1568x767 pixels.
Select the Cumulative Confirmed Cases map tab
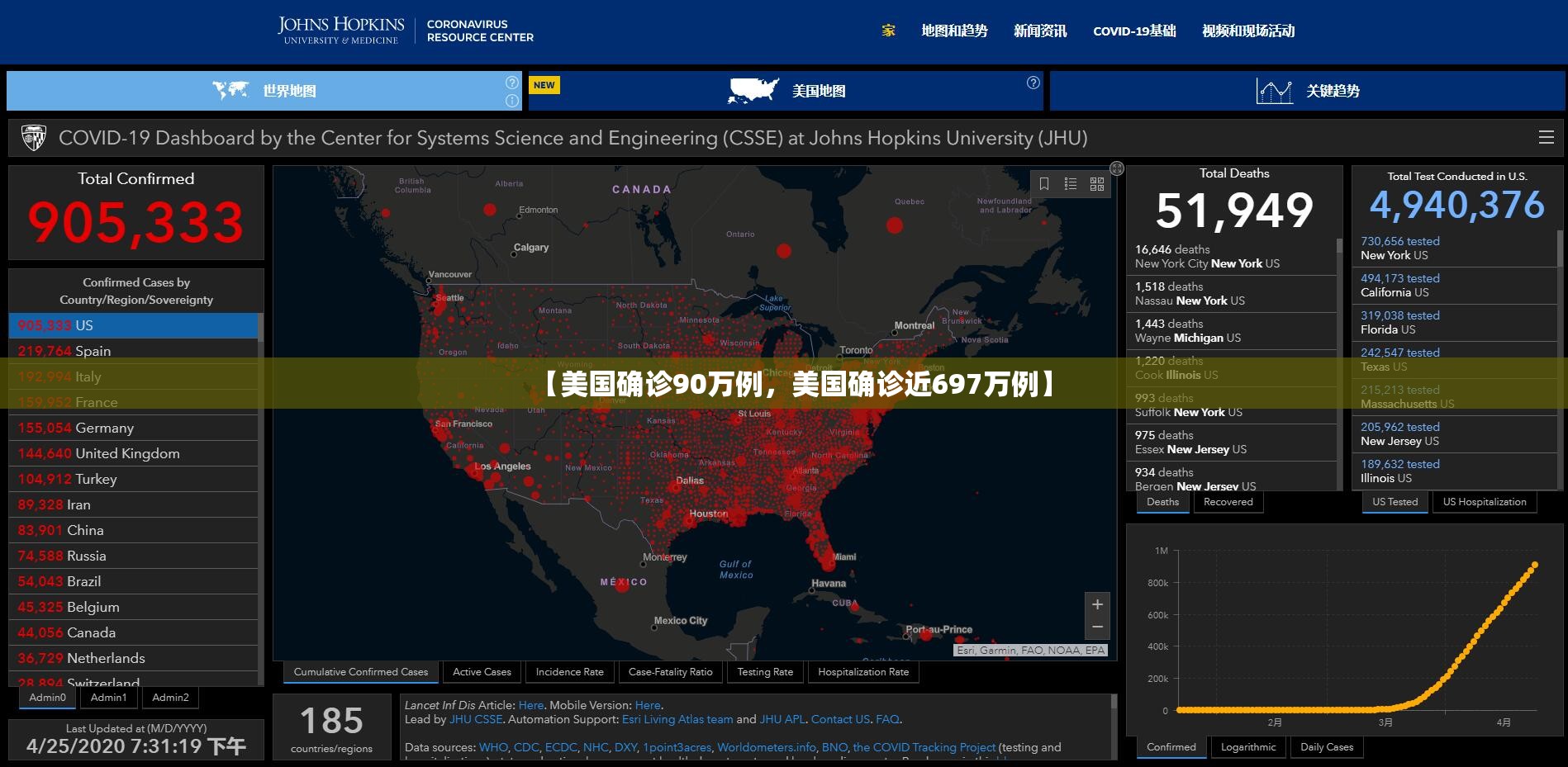(361, 672)
